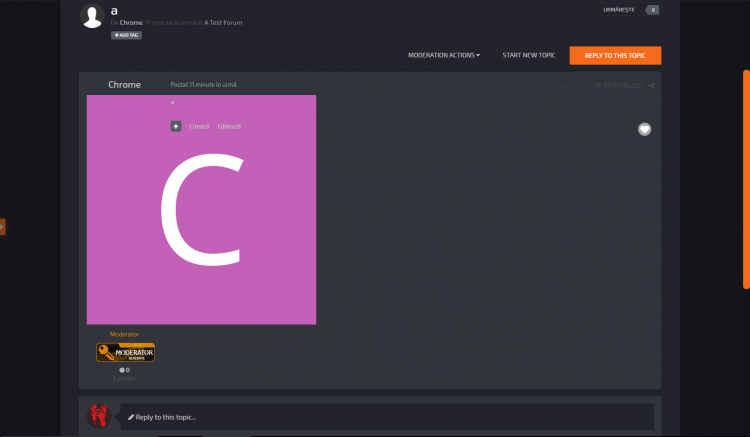Open the A Test Forum link
The width and height of the screenshot is (750, 437).
coord(224,22)
